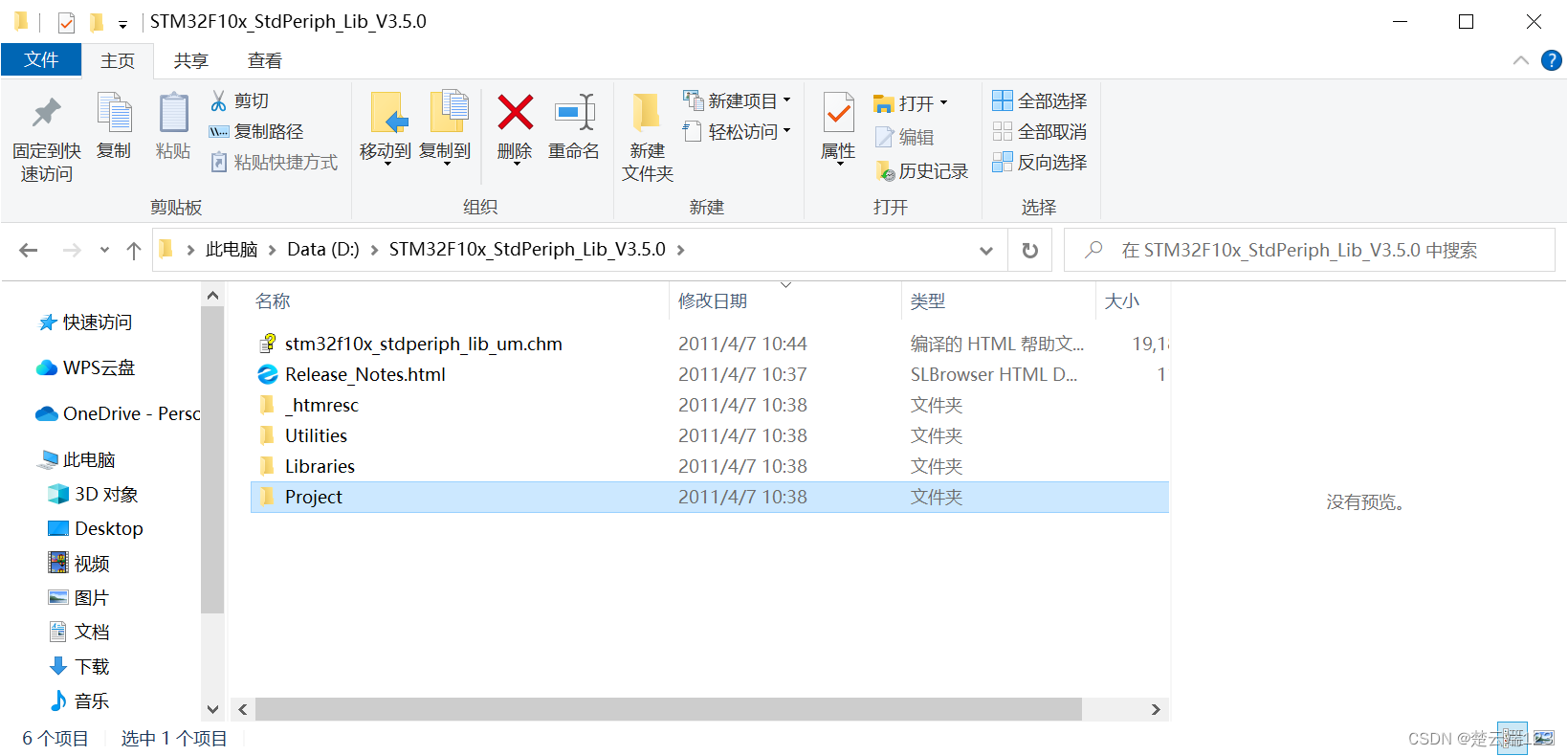Click the title bar Properties quick-access icon

(x=66, y=21)
